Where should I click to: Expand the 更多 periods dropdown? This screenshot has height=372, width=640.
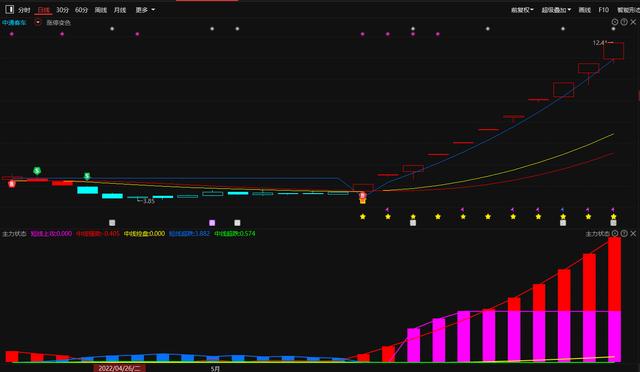click(x=145, y=10)
